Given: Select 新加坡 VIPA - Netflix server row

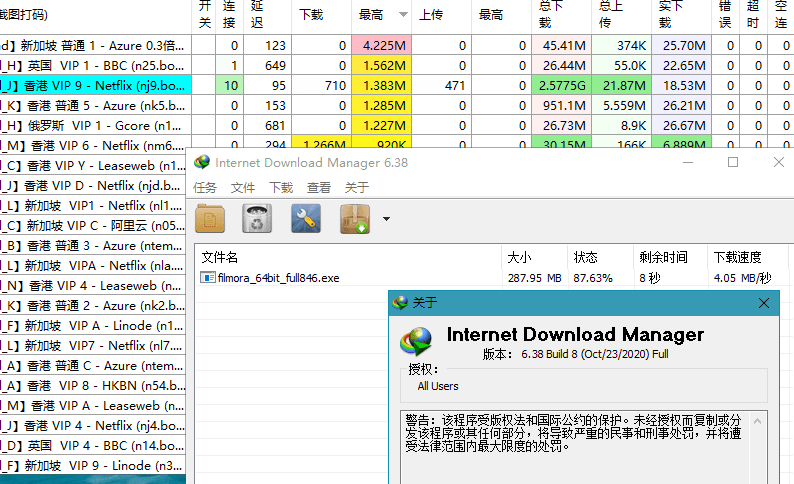Looking at the screenshot, I should tap(93, 265).
